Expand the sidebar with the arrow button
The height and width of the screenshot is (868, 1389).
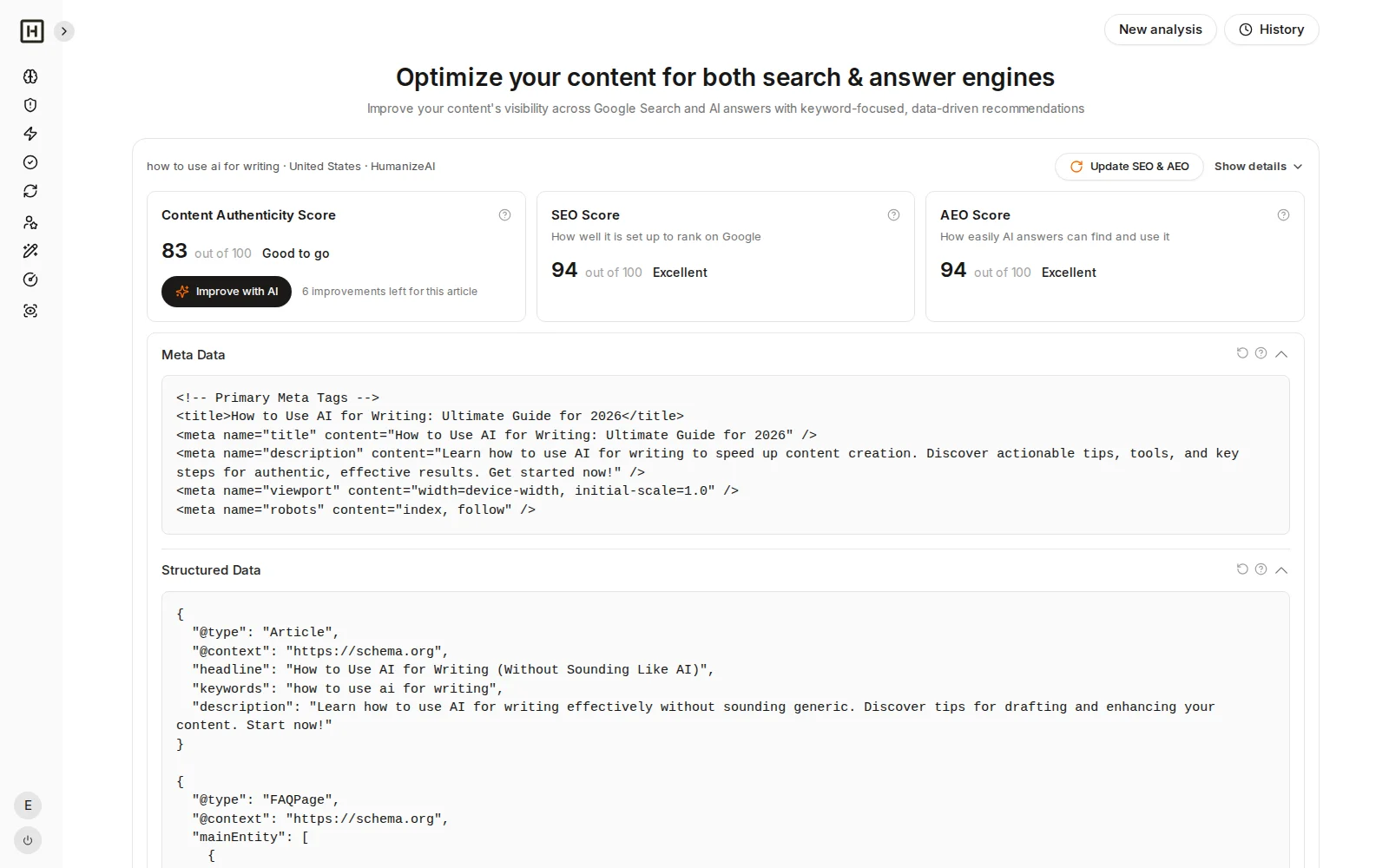64,31
